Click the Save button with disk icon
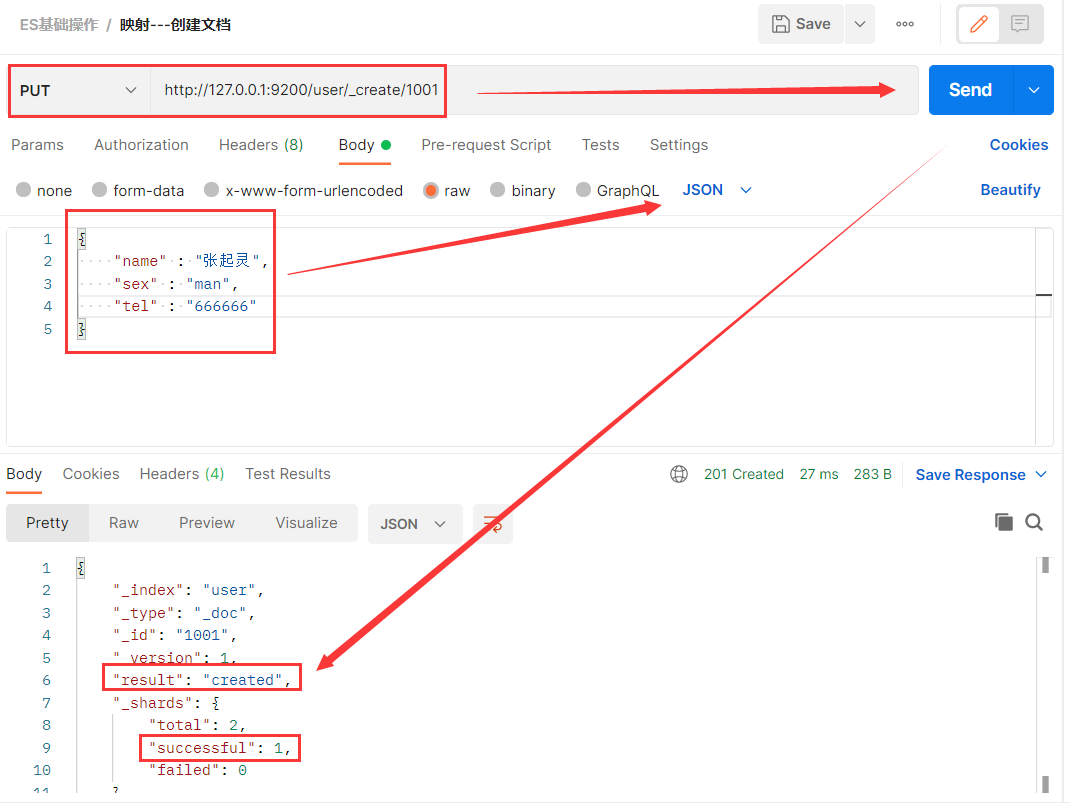Viewport: 1070px width, 803px height. (800, 24)
